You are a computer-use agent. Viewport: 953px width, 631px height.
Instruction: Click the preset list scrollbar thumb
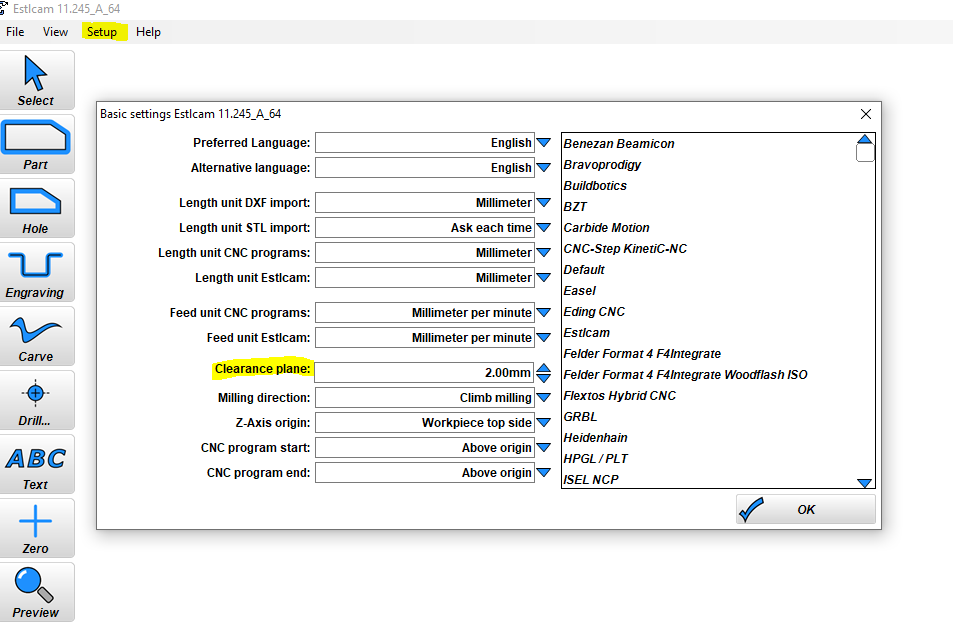pos(865,153)
